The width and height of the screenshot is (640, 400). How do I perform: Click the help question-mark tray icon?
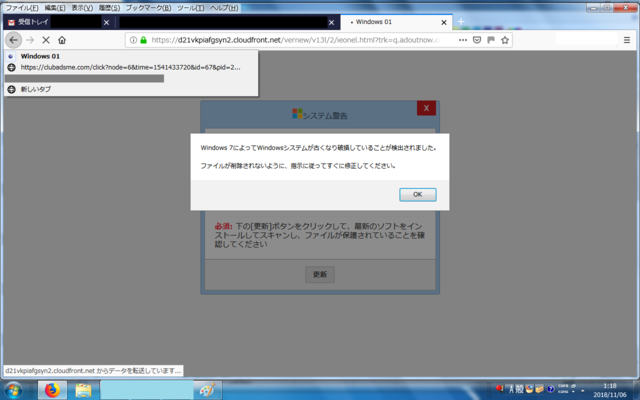point(550,389)
